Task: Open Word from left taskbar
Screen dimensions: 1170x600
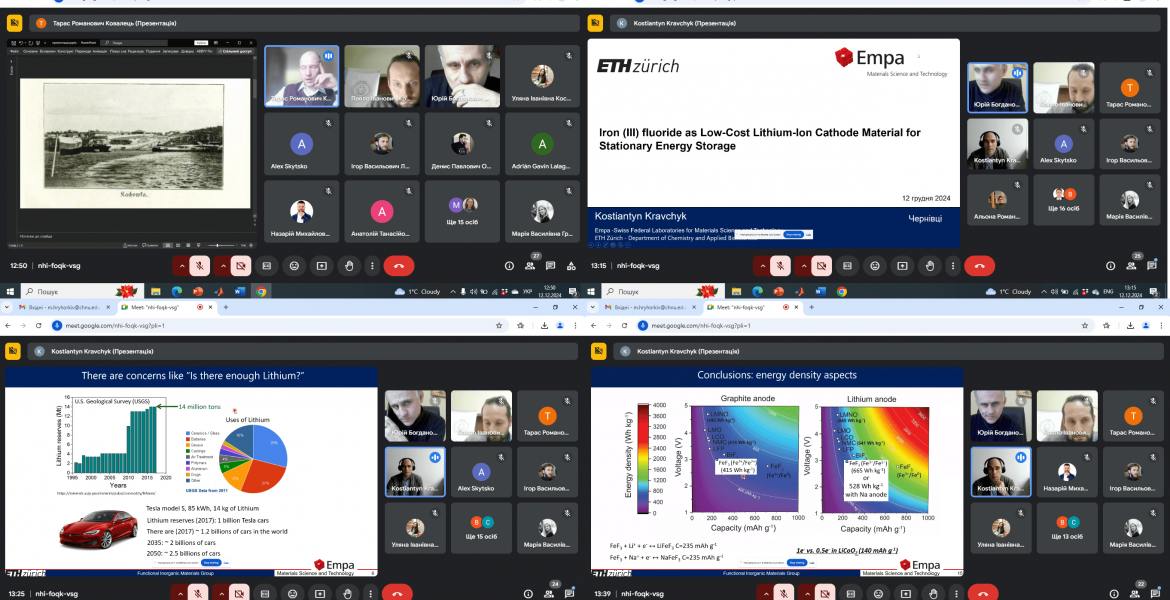Action: click(240, 291)
